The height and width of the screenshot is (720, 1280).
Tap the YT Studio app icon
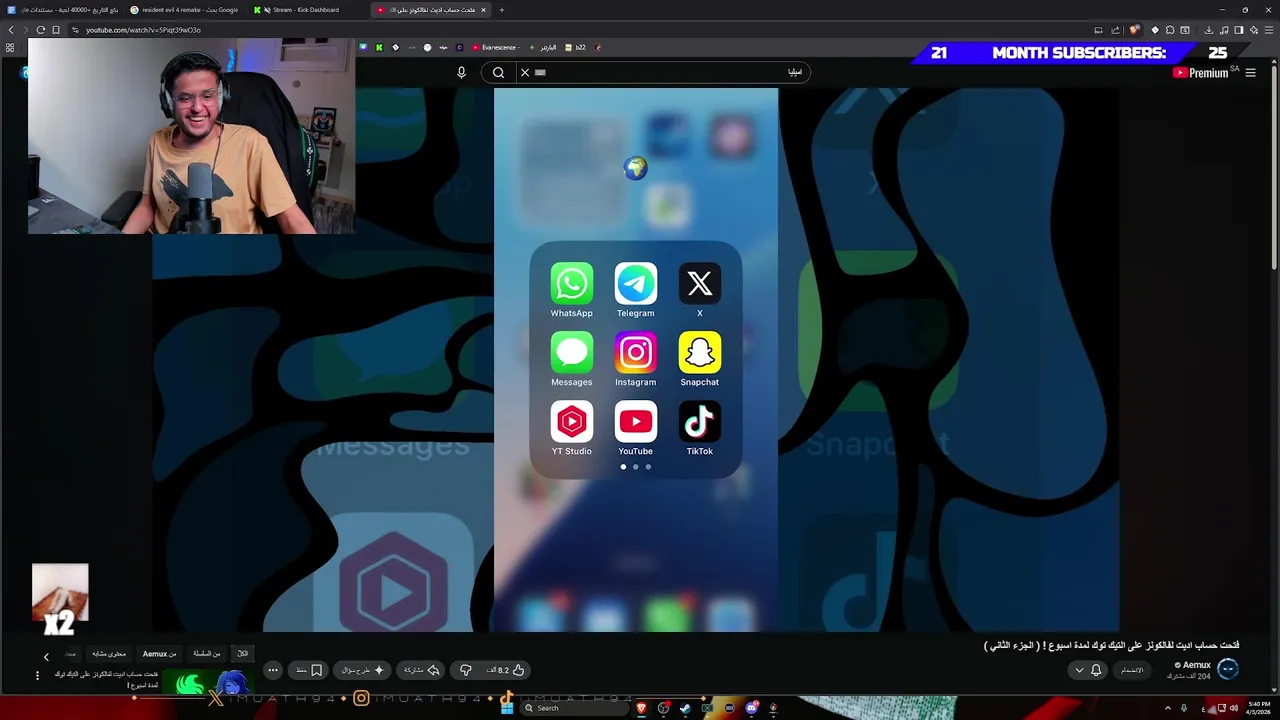point(572,422)
